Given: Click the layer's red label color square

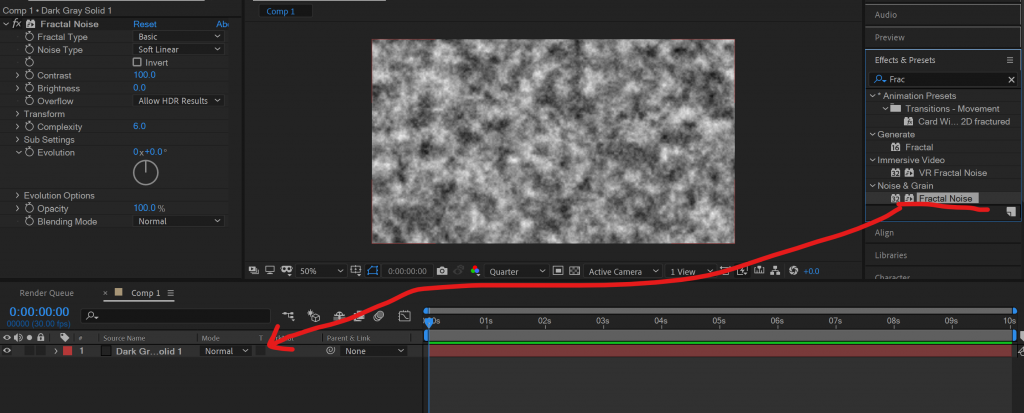Looking at the screenshot, I should pos(67,351).
